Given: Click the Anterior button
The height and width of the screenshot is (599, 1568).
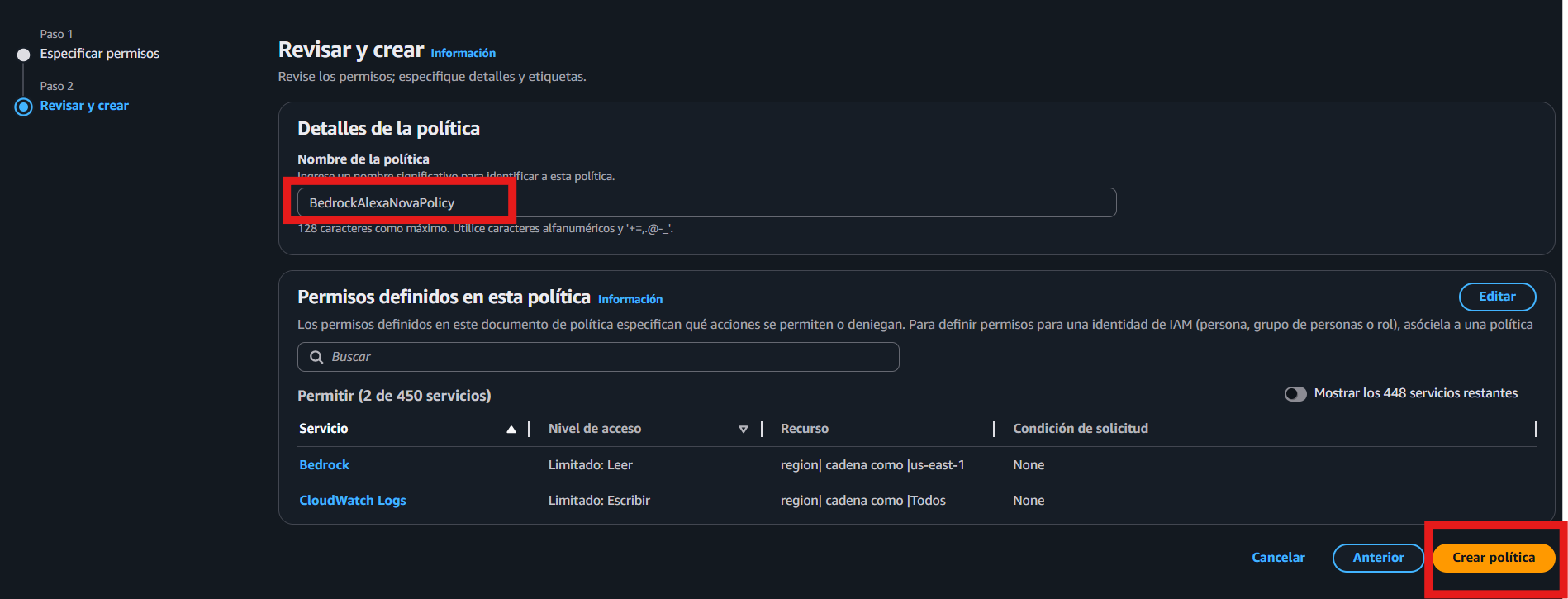Looking at the screenshot, I should click(1377, 558).
